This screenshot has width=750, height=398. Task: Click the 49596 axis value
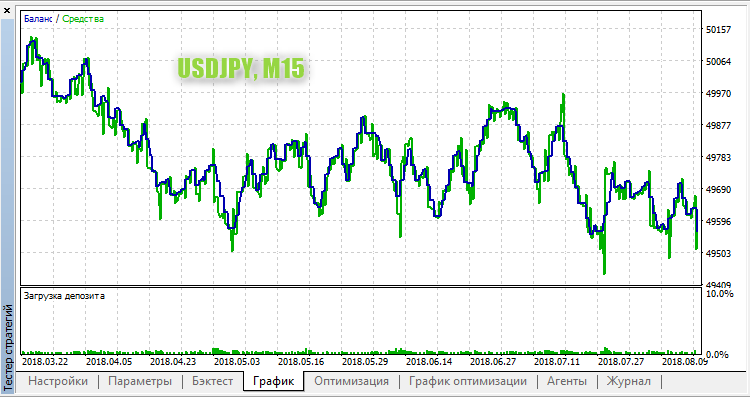[x=718, y=221]
